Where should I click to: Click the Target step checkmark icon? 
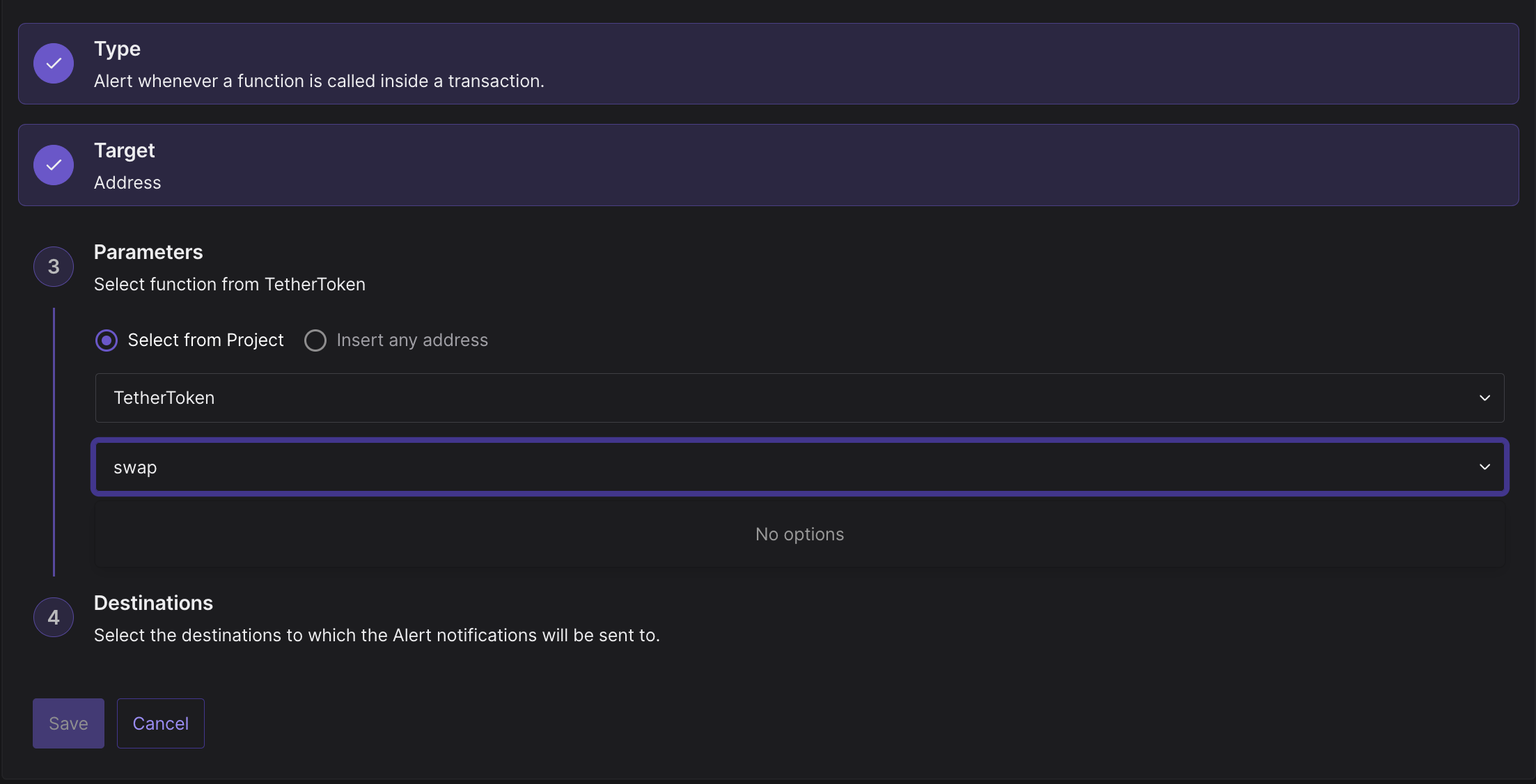click(x=54, y=165)
